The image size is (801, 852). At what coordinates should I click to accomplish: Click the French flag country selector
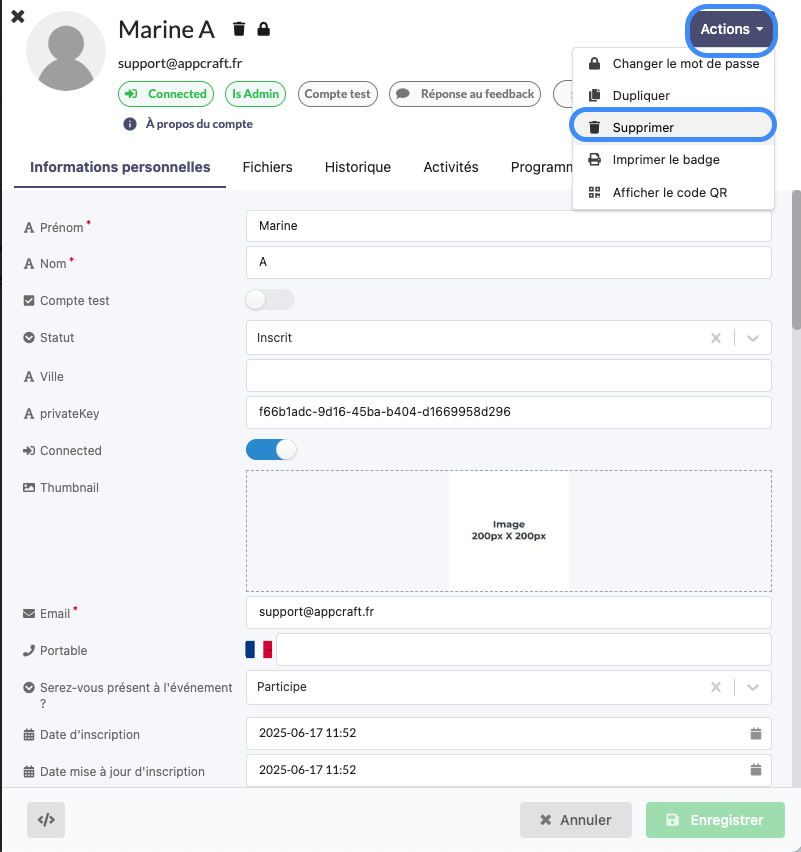259,650
